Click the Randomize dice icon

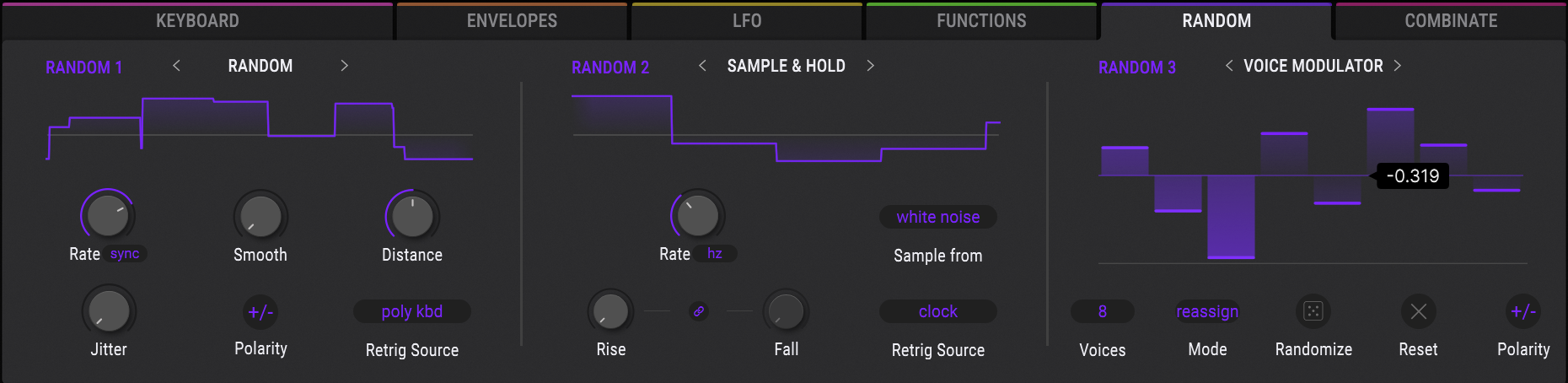click(x=1313, y=311)
